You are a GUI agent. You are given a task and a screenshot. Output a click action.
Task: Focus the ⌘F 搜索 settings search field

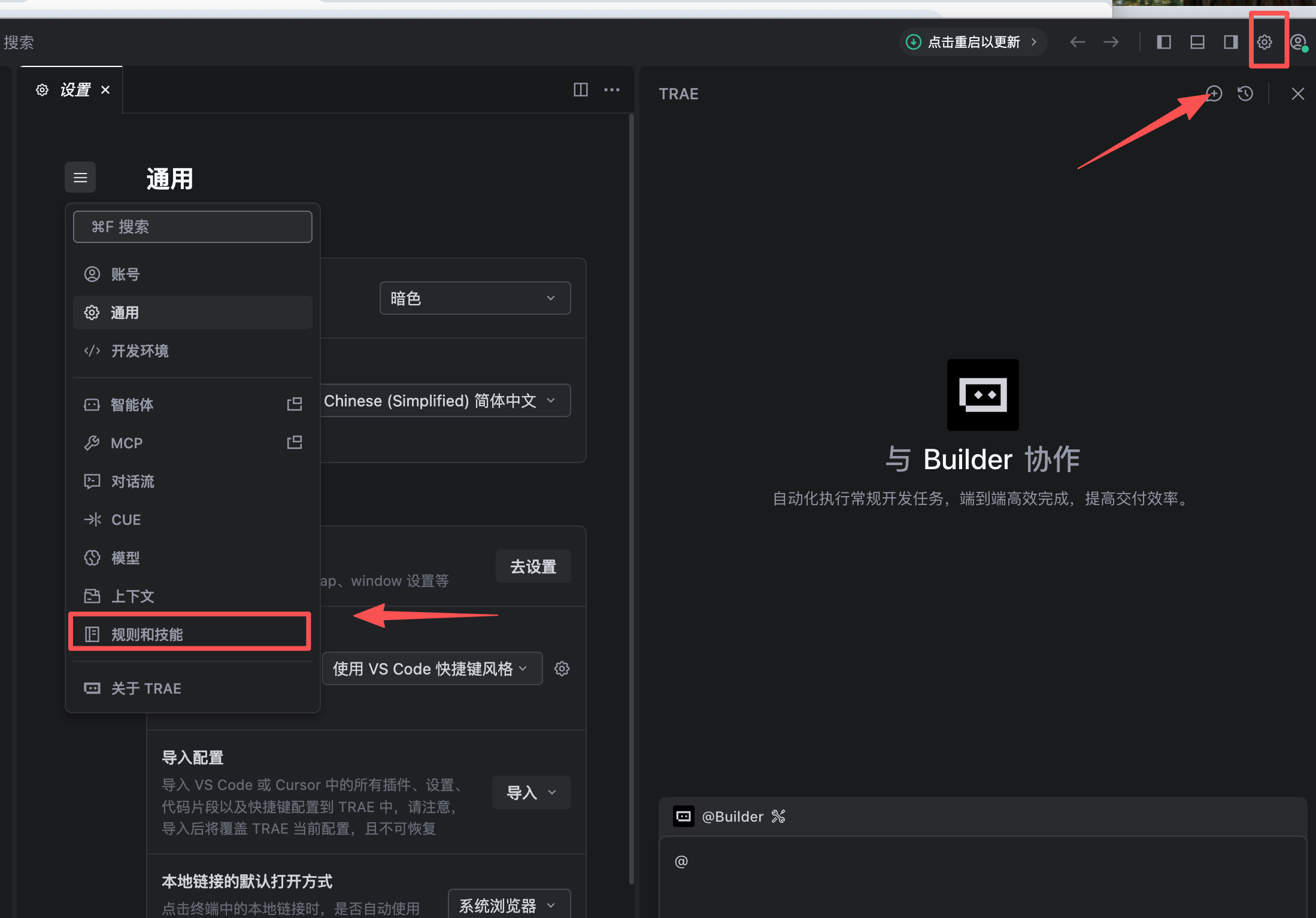(192, 227)
